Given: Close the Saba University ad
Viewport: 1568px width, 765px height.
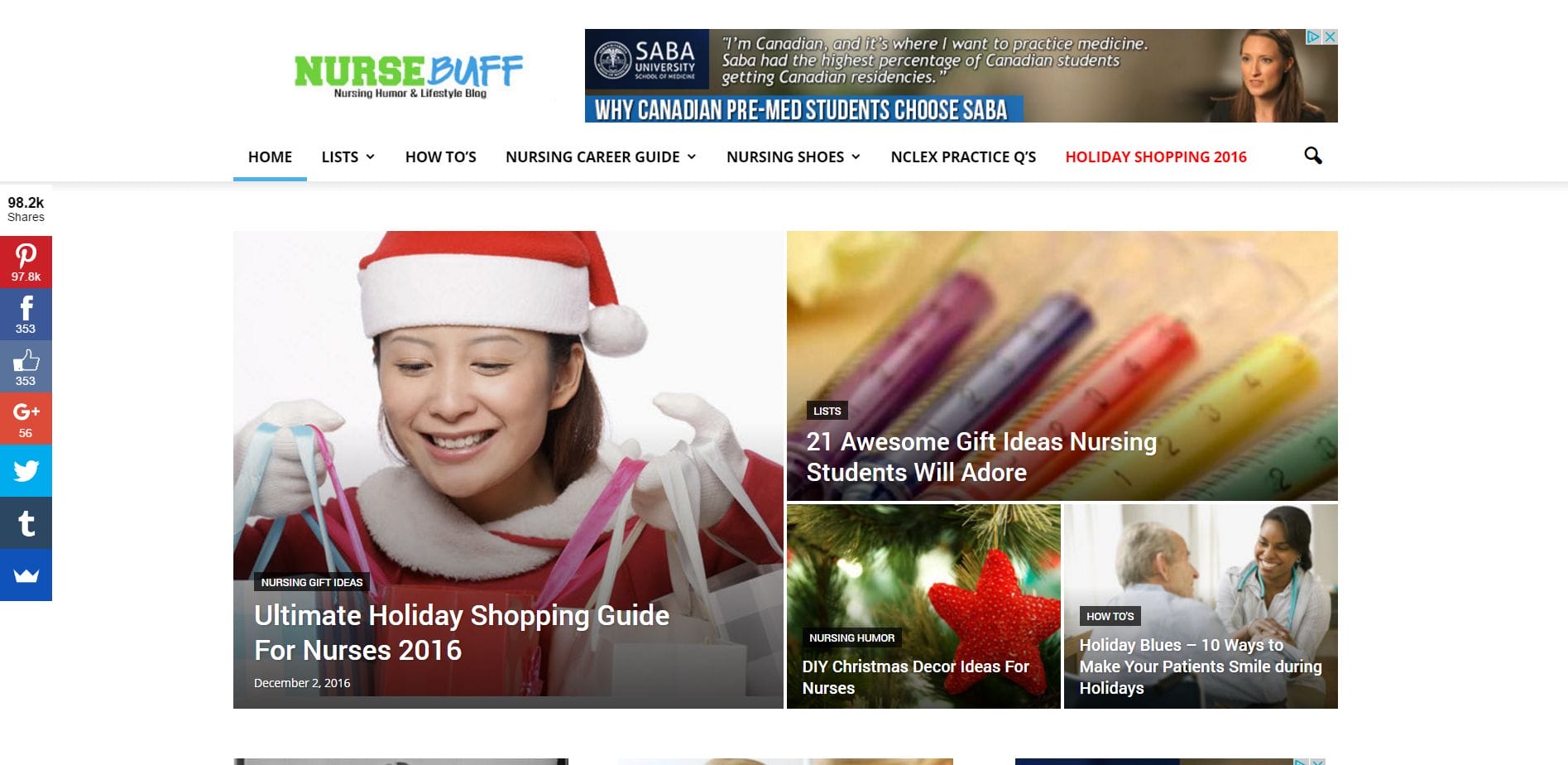Looking at the screenshot, I should [x=1330, y=36].
